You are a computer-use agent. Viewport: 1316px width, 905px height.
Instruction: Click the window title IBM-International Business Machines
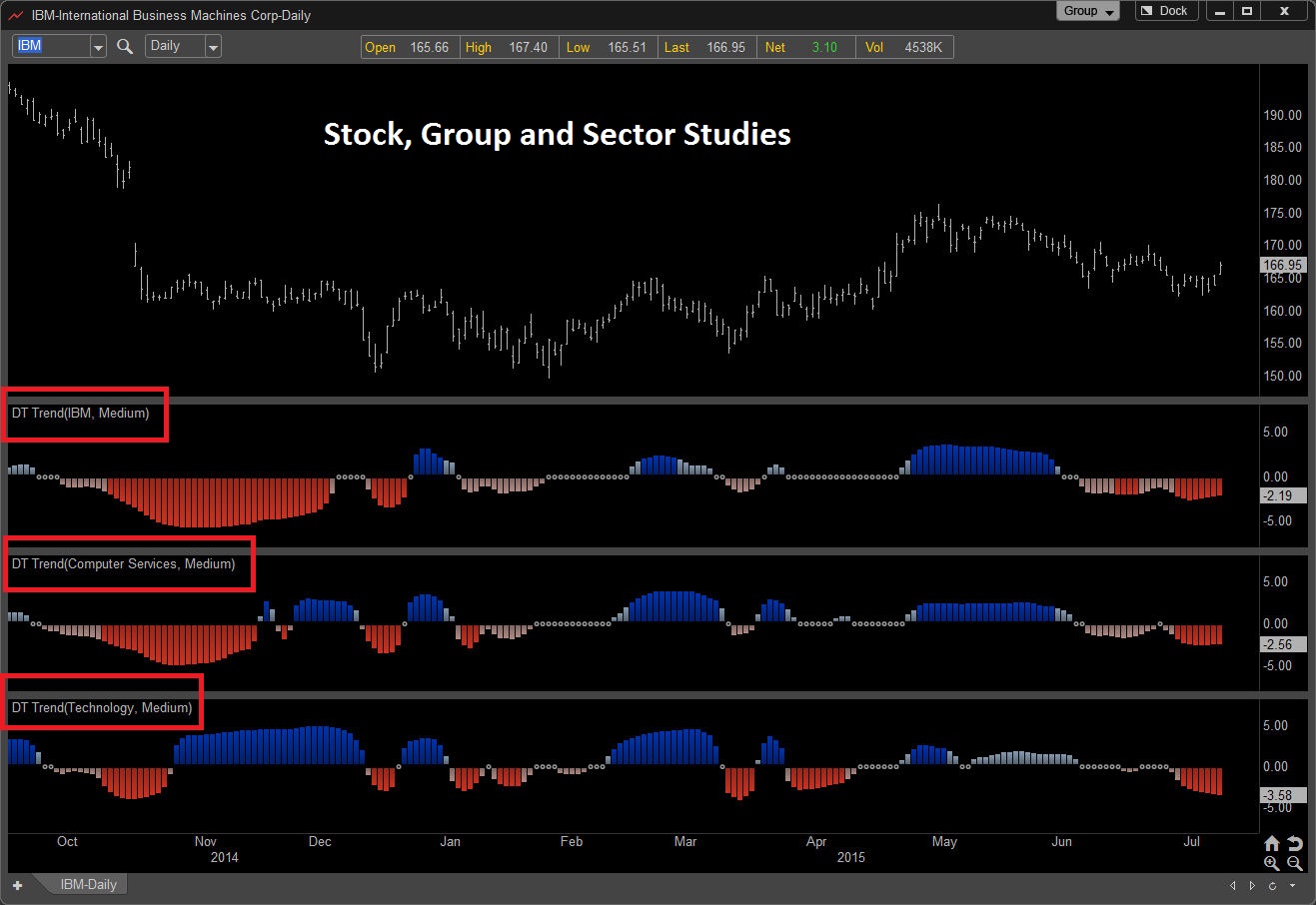tap(171, 15)
